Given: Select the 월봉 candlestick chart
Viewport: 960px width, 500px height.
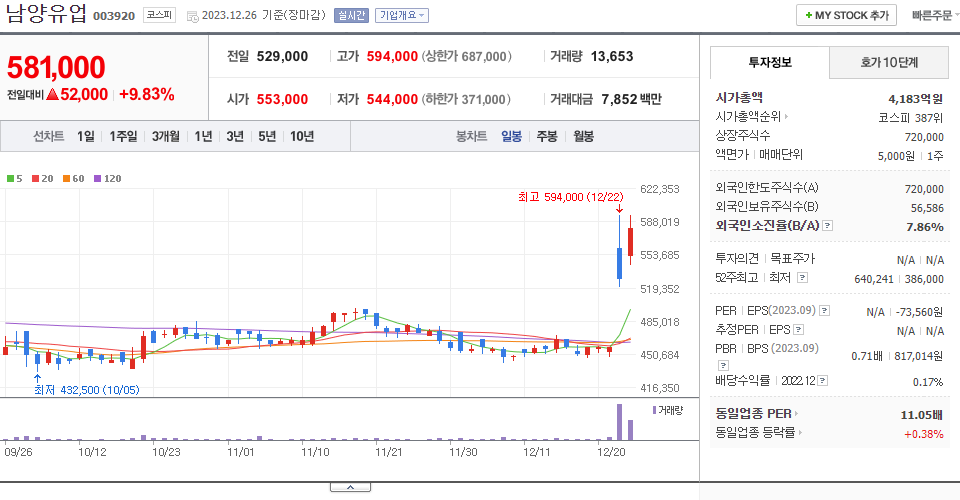Looking at the screenshot, I should coord(583,136).
